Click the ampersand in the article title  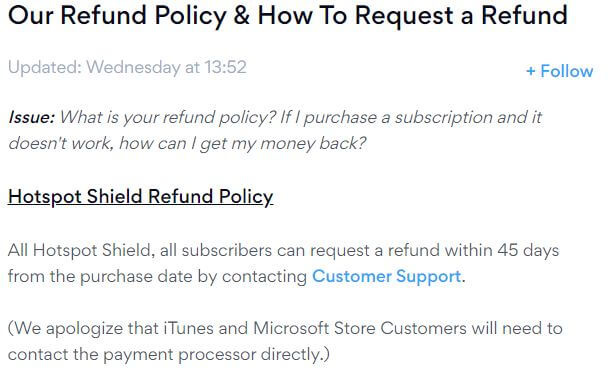(x=242, y=16)
